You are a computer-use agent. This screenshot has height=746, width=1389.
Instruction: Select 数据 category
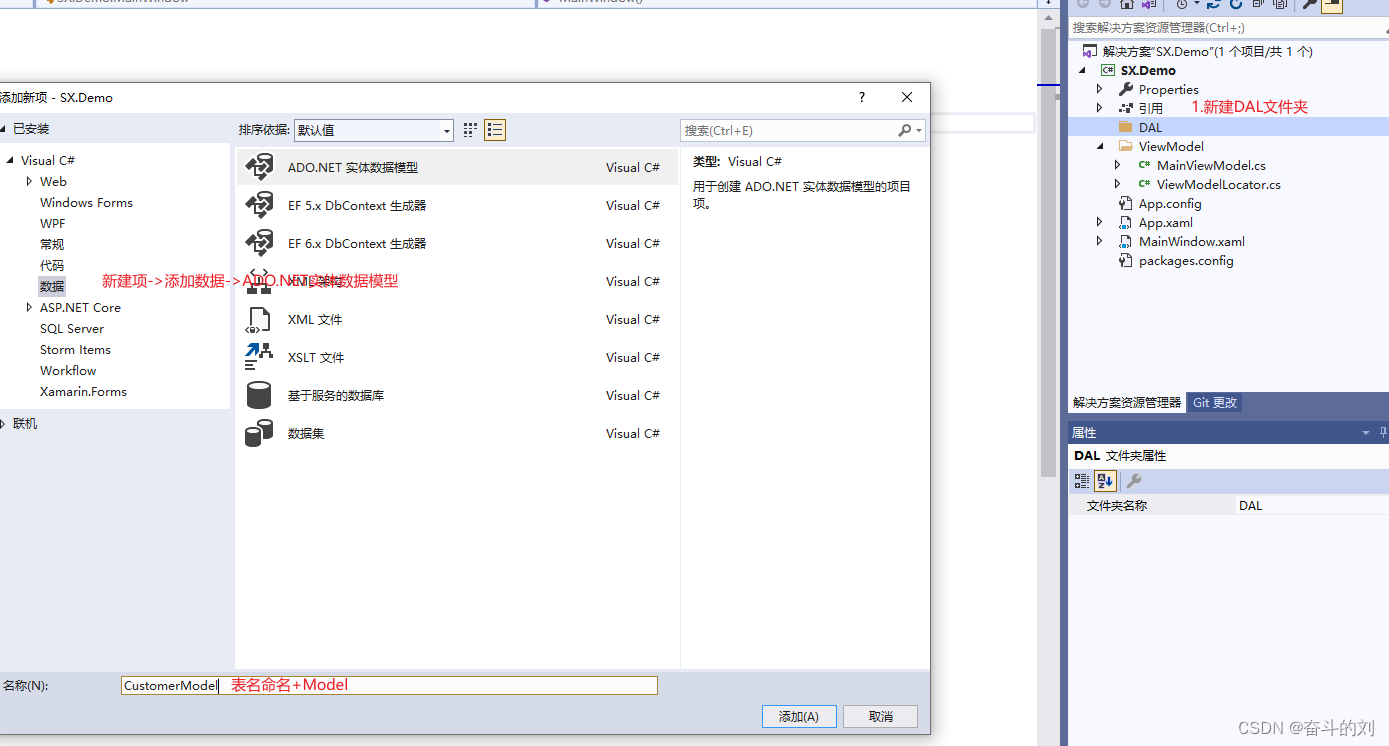52,286
